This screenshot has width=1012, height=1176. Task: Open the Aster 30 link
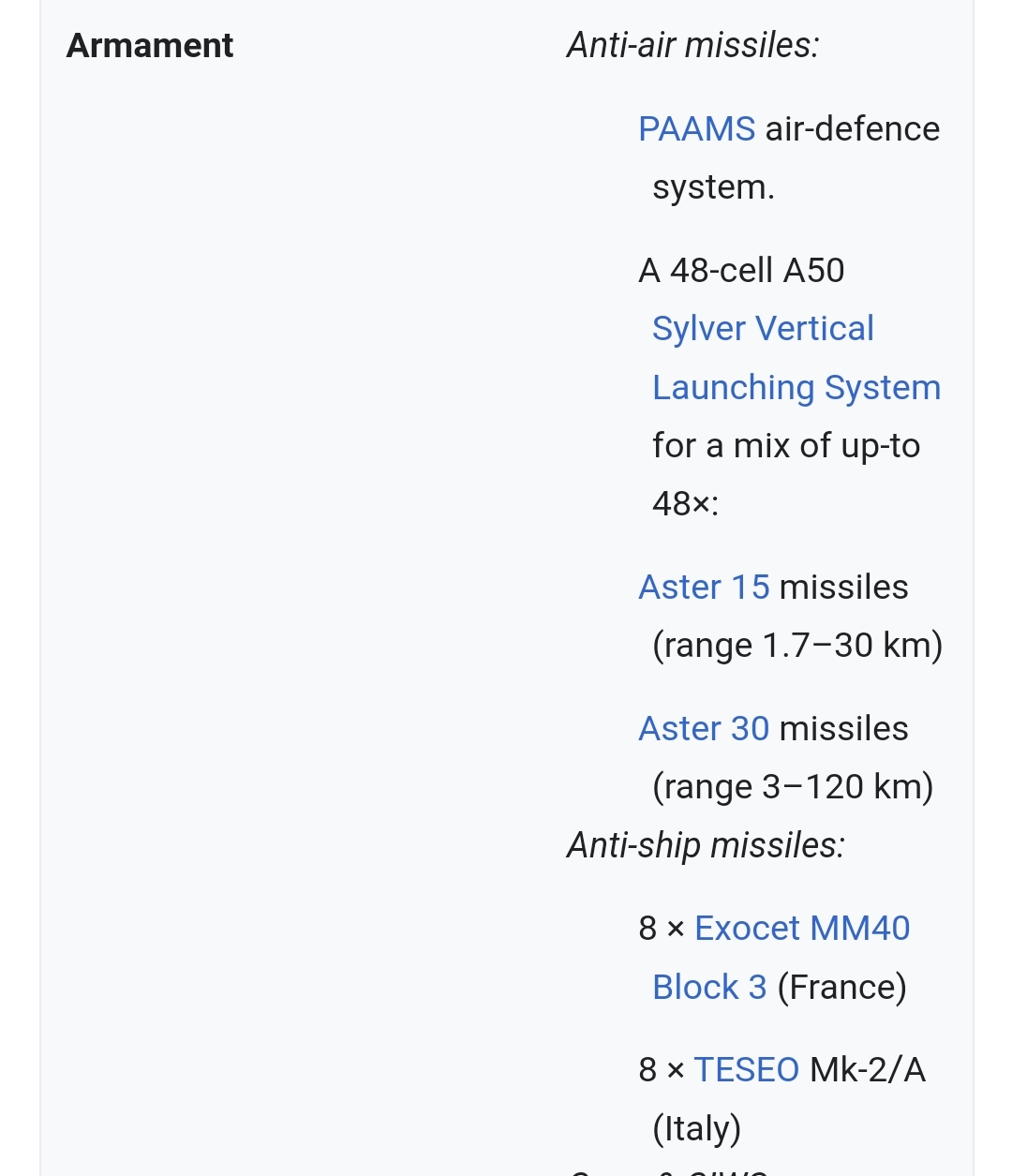tap(704, 729)
